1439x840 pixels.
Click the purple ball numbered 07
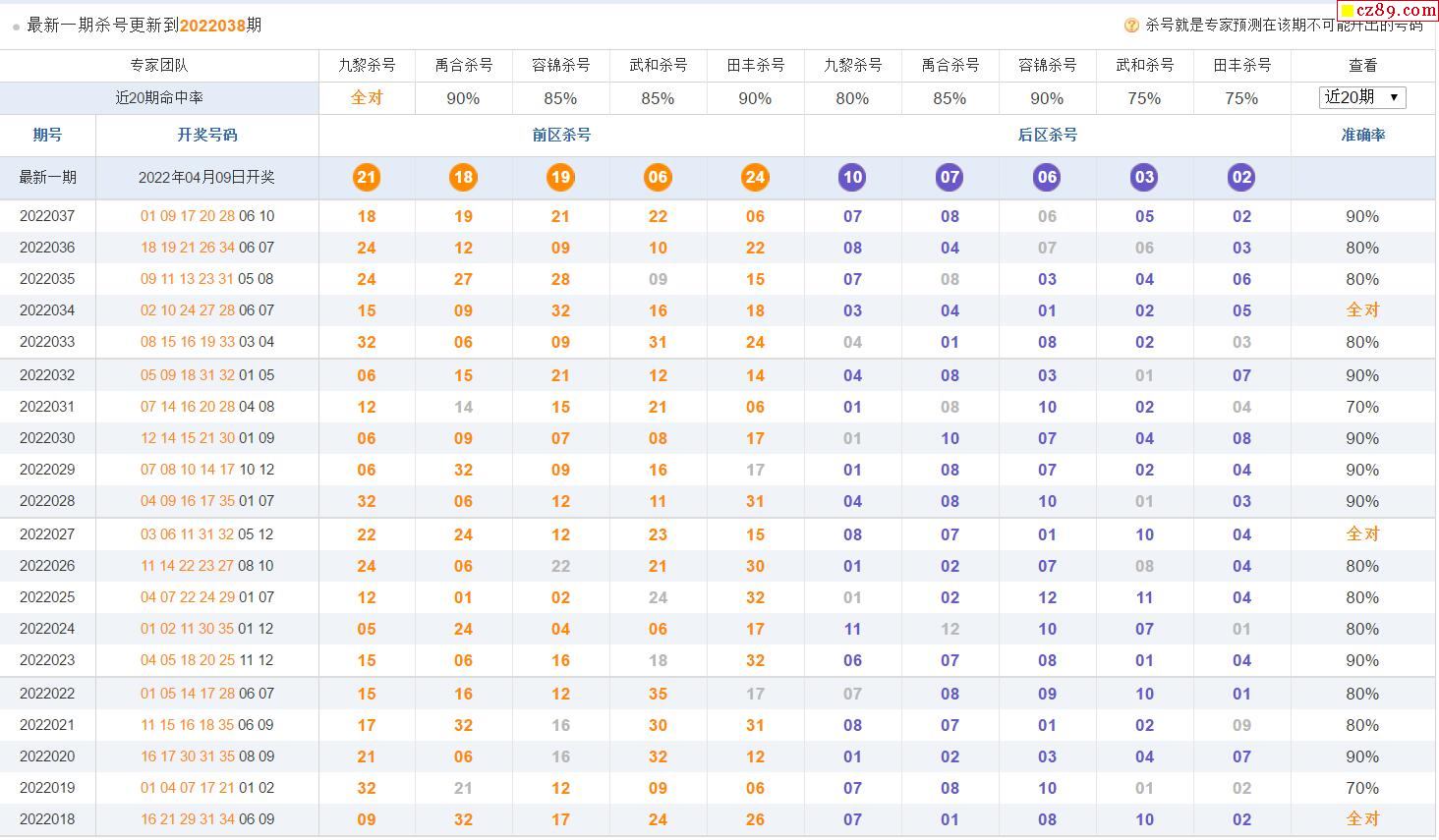(950, 178)
